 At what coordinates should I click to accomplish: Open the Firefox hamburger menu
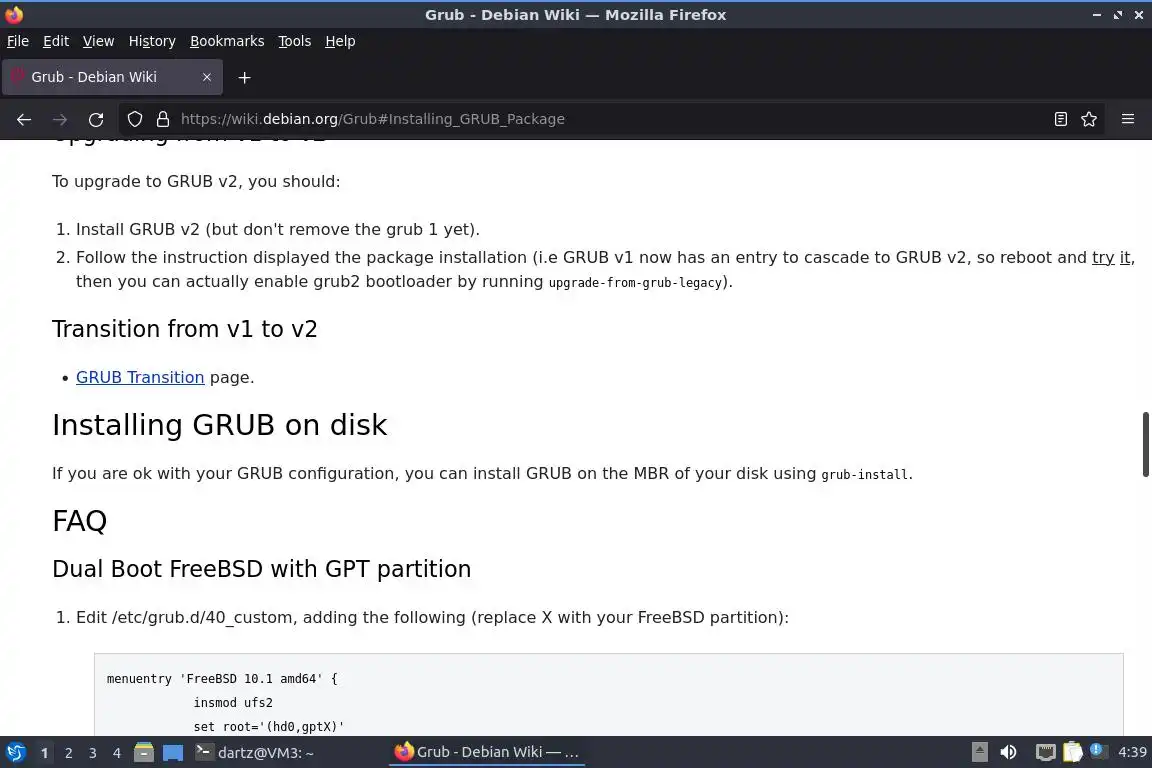pyautogui.click(x=1128, y=119)
